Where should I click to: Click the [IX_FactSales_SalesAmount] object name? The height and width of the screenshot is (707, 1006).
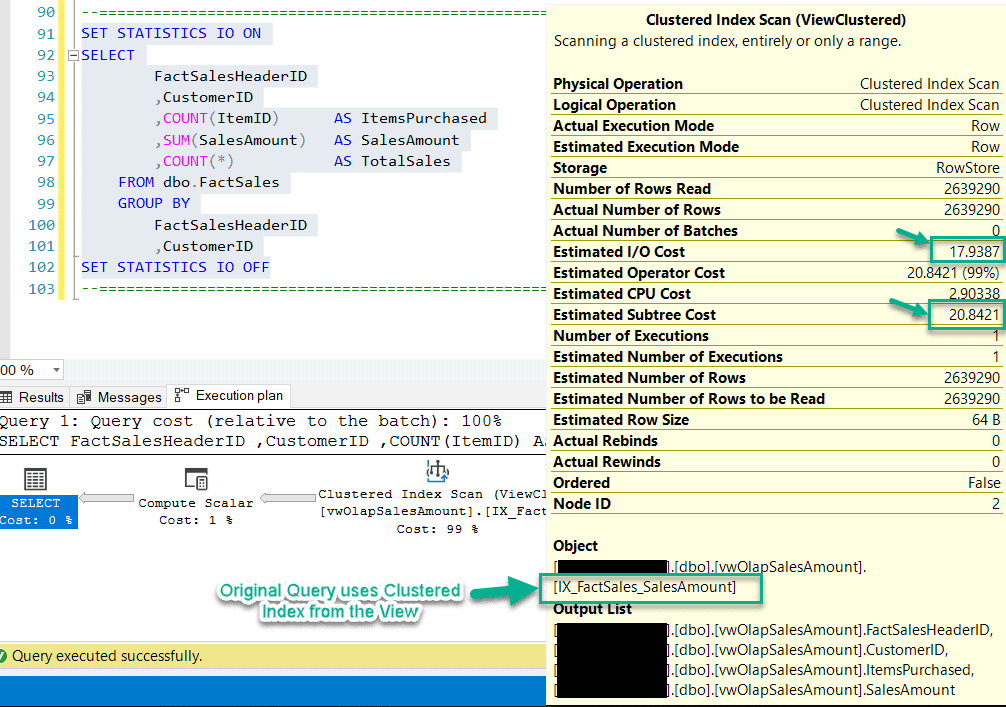coord(645,586)
